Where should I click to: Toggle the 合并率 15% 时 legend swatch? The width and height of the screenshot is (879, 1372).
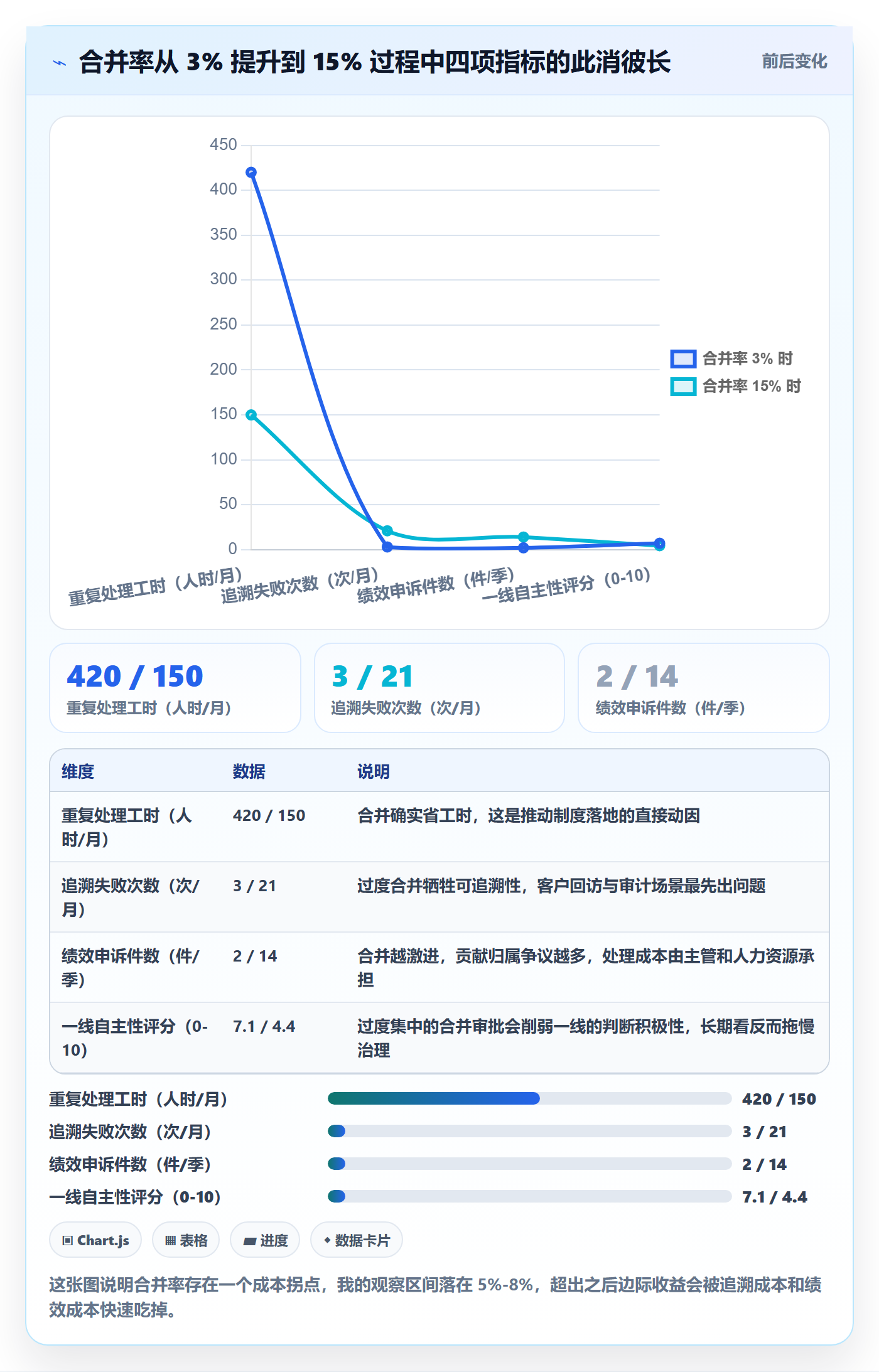683,387
